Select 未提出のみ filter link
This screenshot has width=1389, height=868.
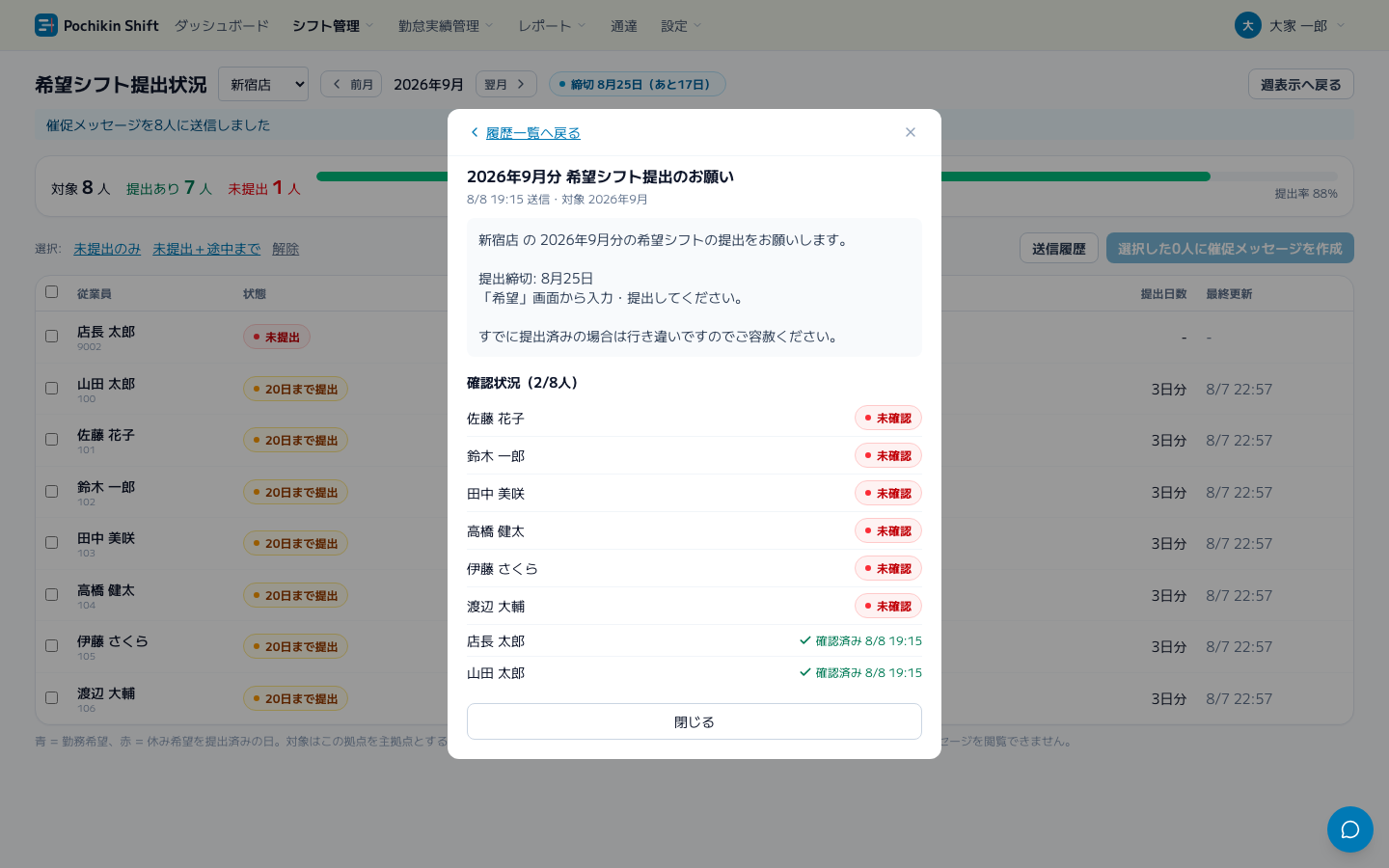coord(107,249)
